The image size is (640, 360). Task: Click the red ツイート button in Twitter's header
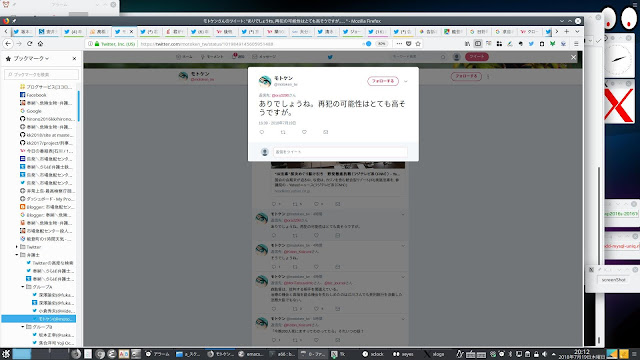pos(477,57)
